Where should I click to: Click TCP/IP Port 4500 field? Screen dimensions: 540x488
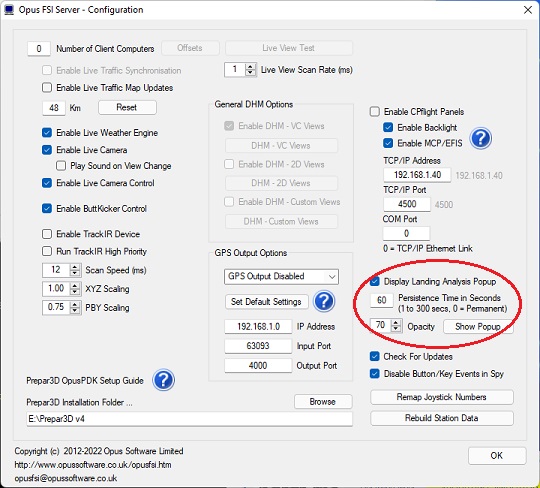[x=407, y=204]
